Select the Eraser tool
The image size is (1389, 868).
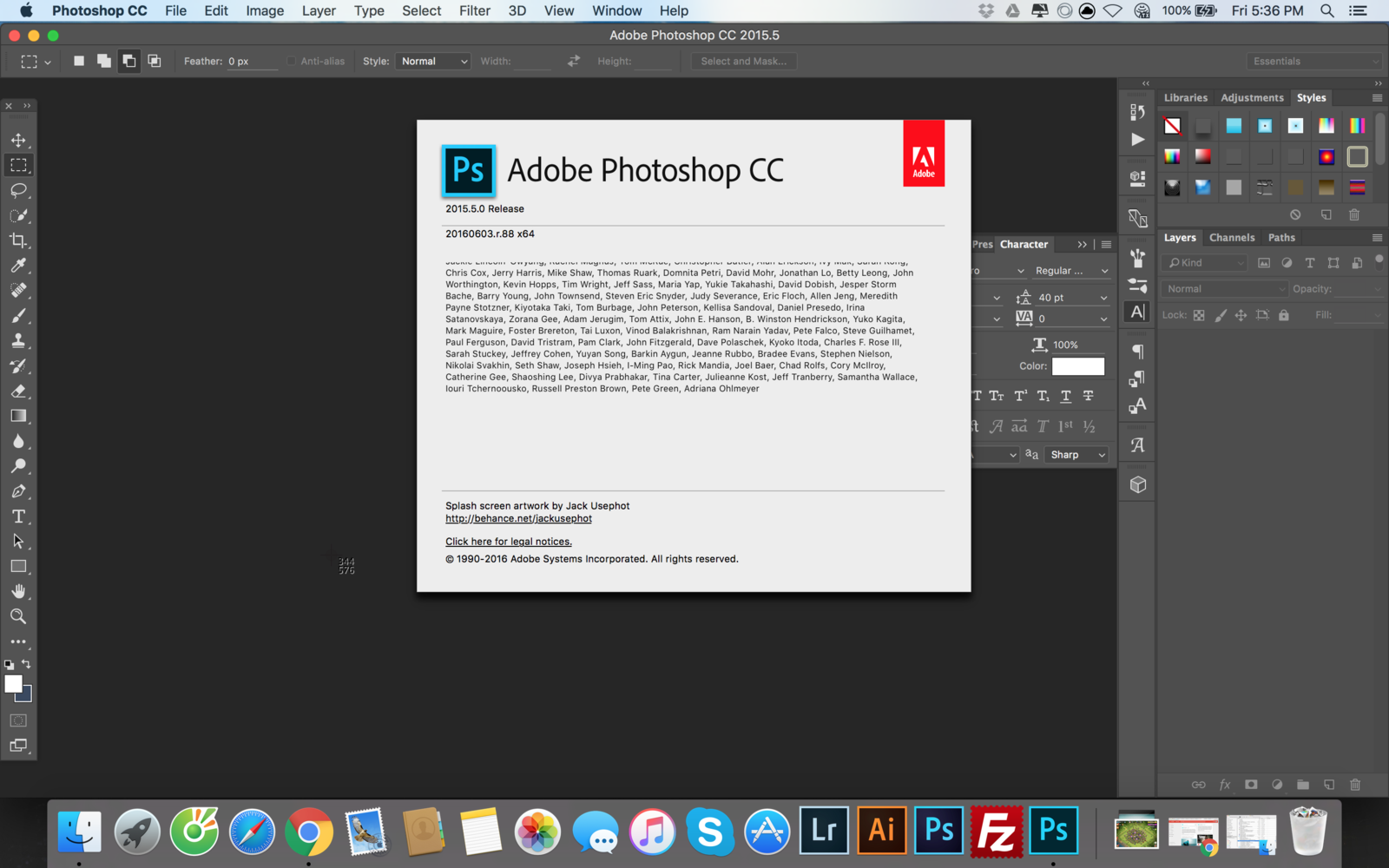[18, 391]
